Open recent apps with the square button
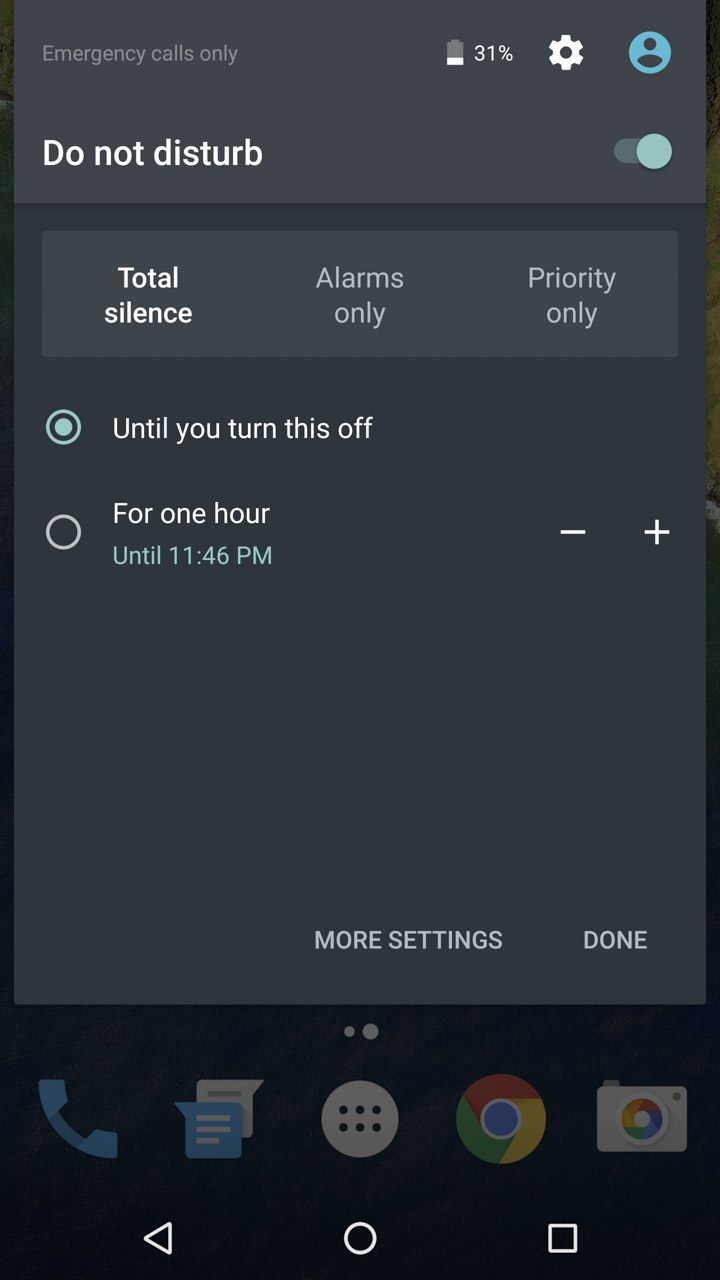 pyautogui.click(x=563, y=1238)
